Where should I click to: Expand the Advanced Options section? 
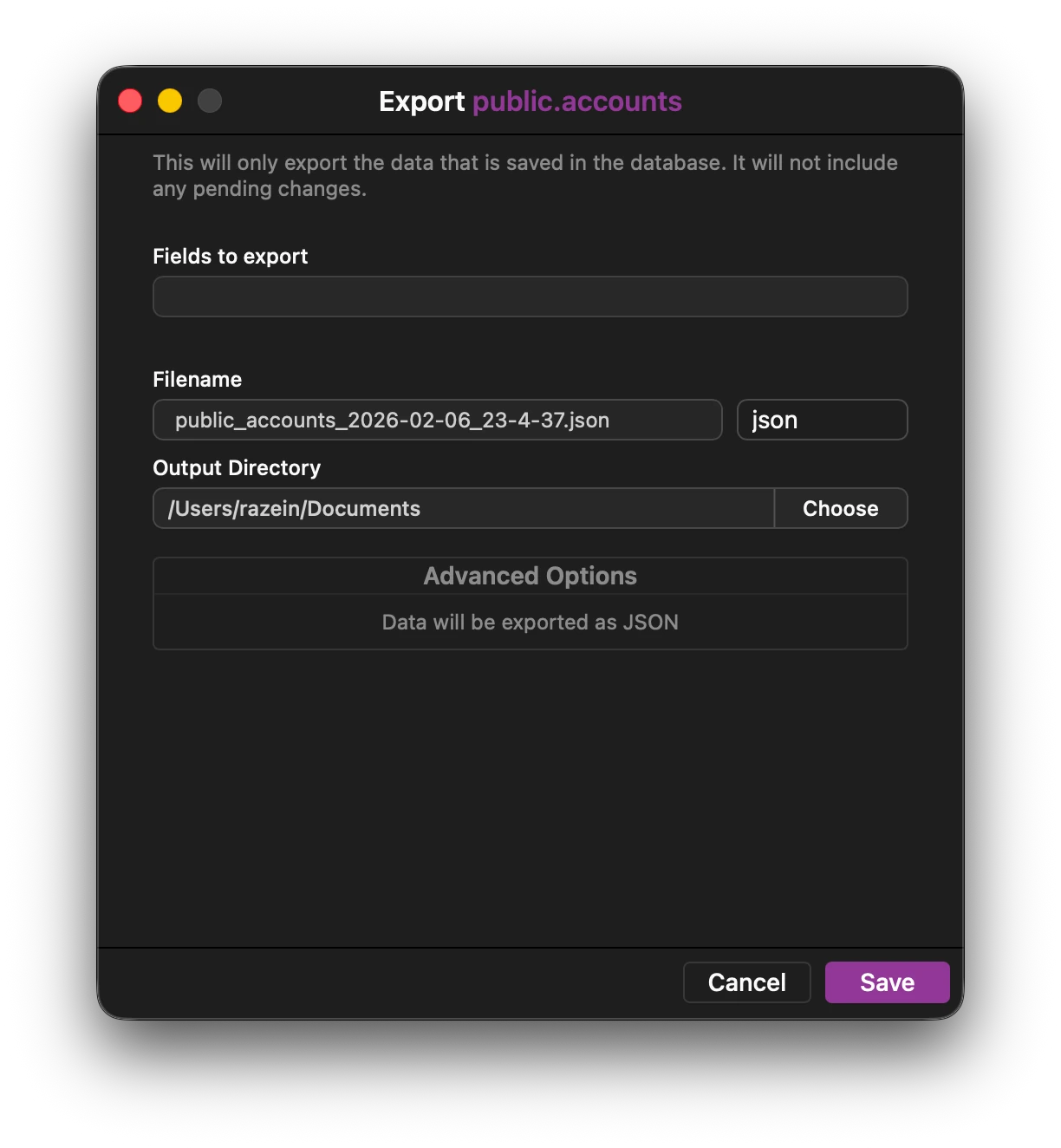(530, 577)
